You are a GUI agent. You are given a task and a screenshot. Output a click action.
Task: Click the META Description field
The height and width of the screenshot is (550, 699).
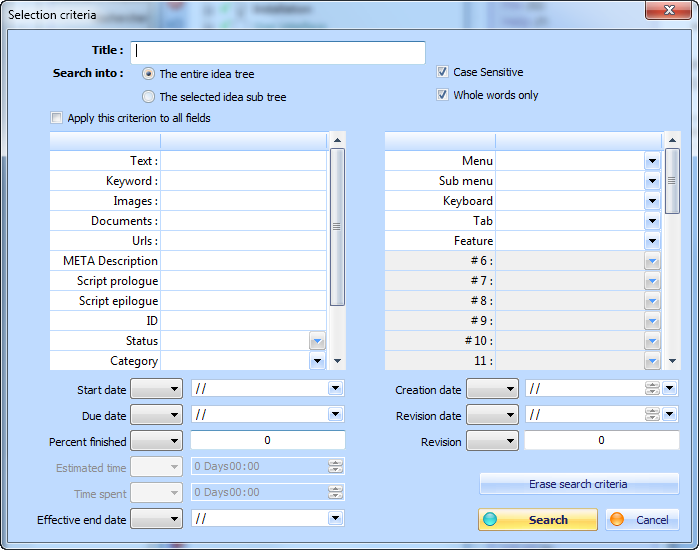pos(243,261)
